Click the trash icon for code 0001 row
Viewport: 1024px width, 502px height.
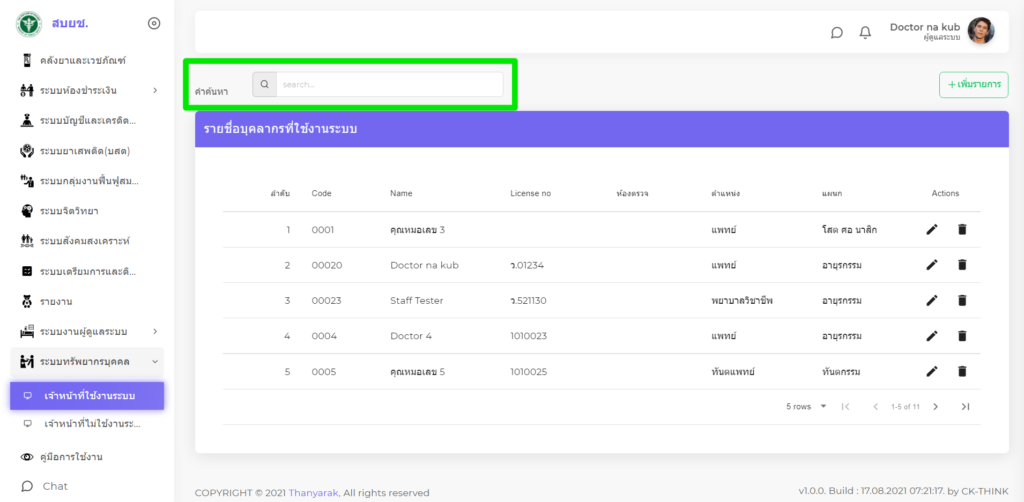[x=962, y=230]
